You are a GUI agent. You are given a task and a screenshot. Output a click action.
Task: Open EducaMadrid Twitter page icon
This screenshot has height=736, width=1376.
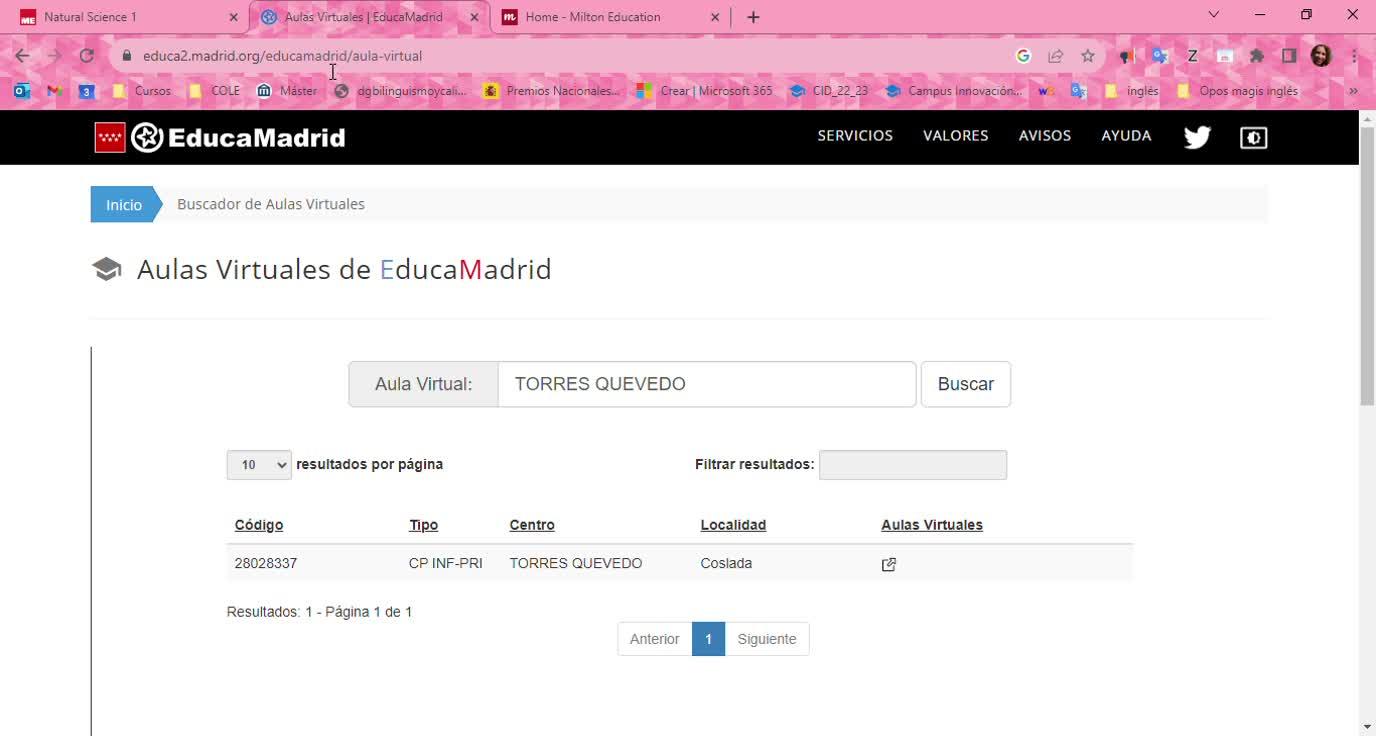tap(1197, 137)
